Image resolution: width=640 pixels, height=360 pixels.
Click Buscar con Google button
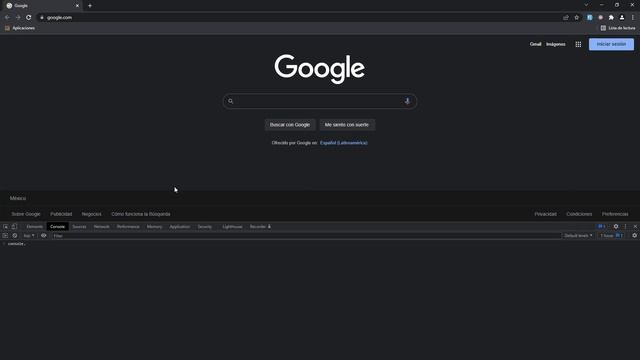290,125
